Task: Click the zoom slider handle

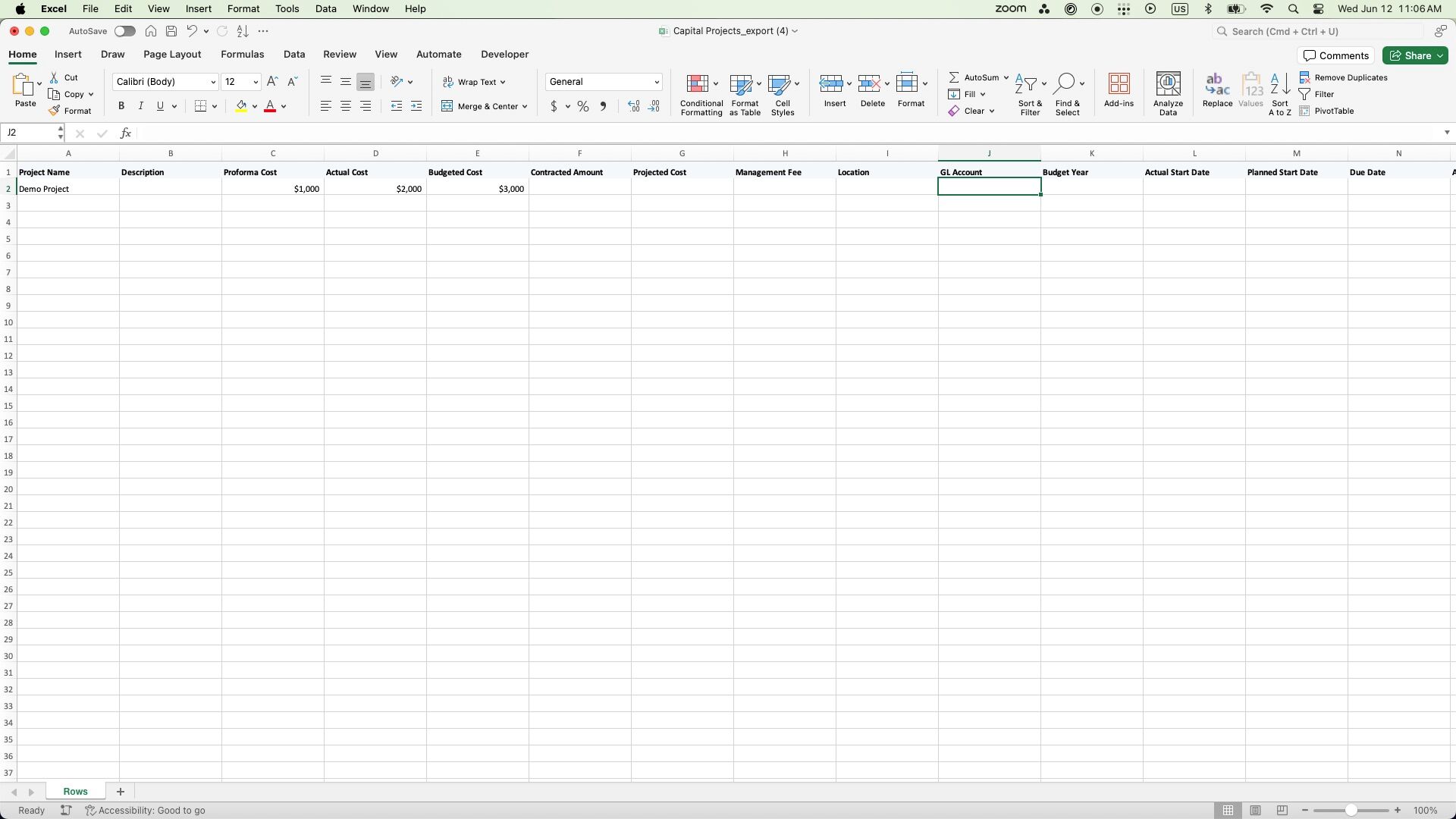Action: 1351,811
